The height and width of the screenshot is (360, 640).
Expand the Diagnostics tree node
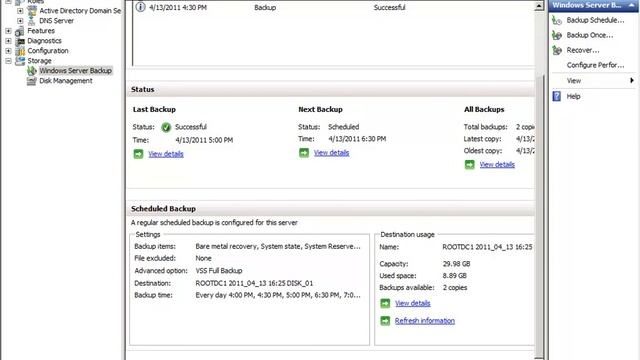click(x=8, y=41)
